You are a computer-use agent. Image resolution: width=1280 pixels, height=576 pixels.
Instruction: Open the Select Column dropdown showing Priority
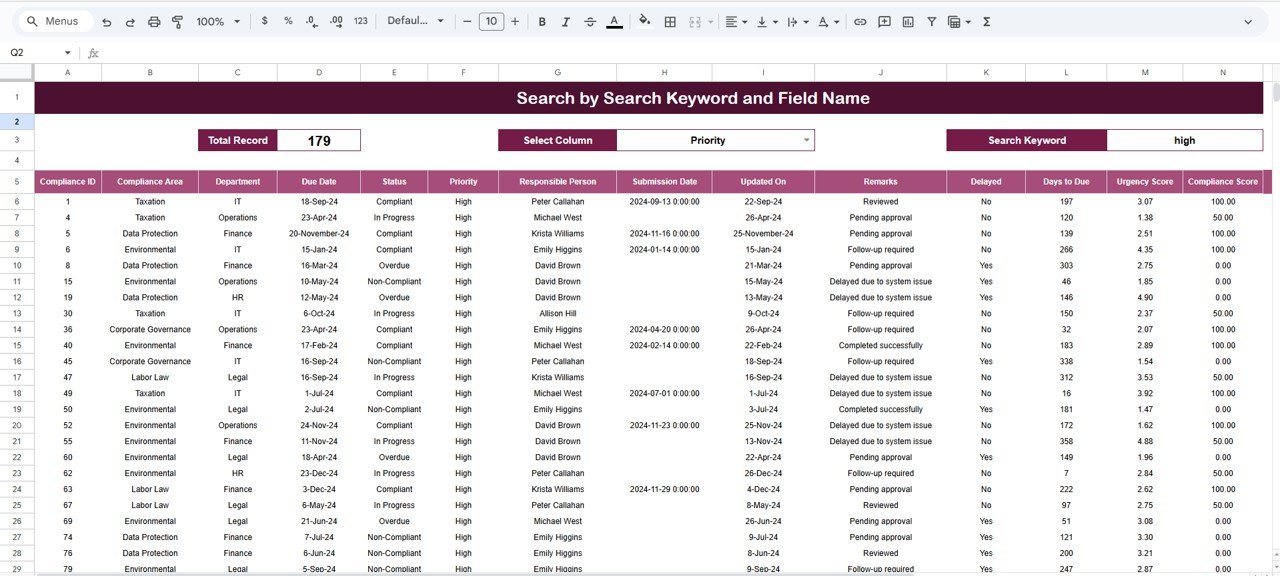(715, 140)
